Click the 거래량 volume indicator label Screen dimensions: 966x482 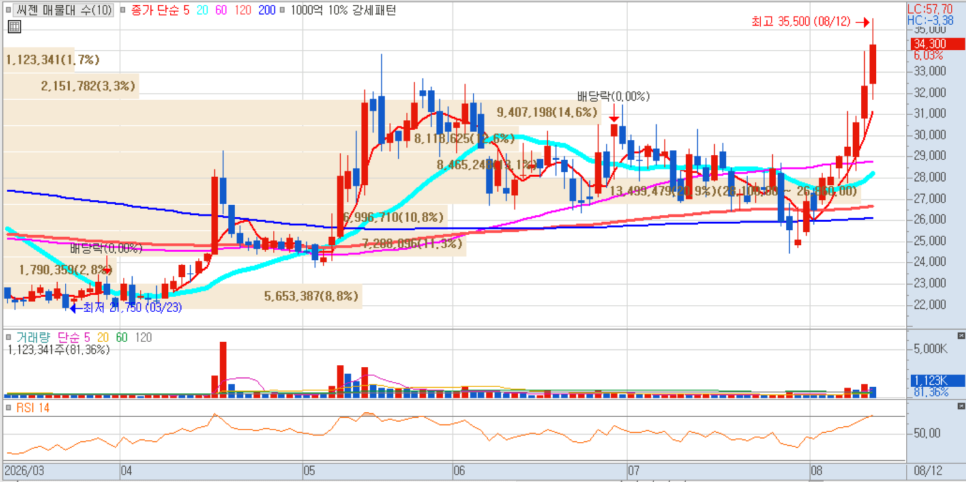point(33,337)
